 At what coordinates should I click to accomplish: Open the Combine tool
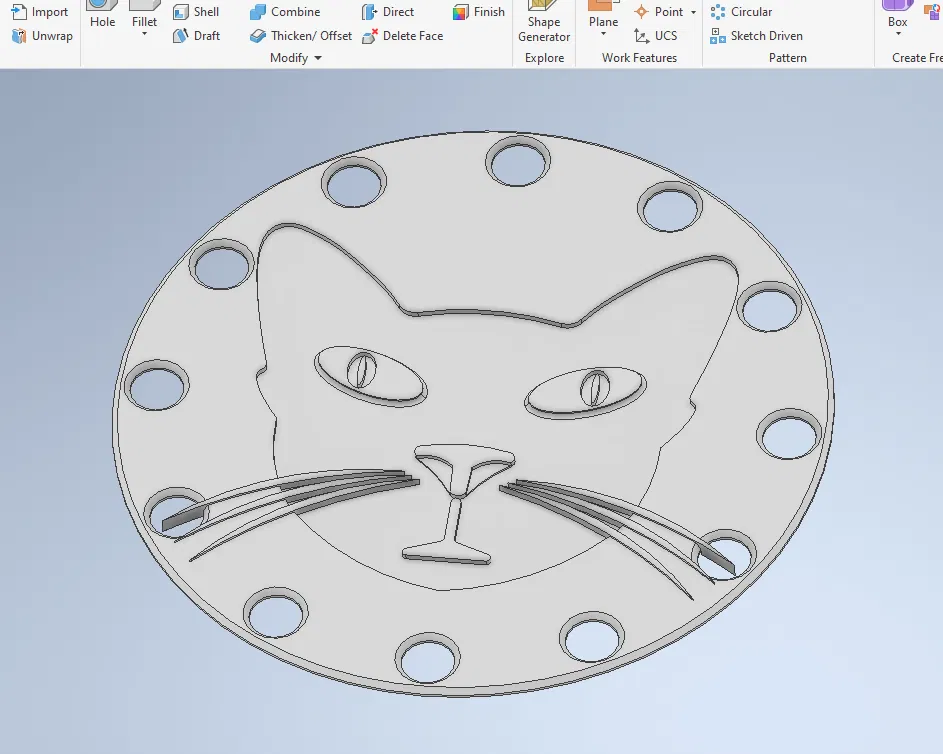[x=284, y=12]
